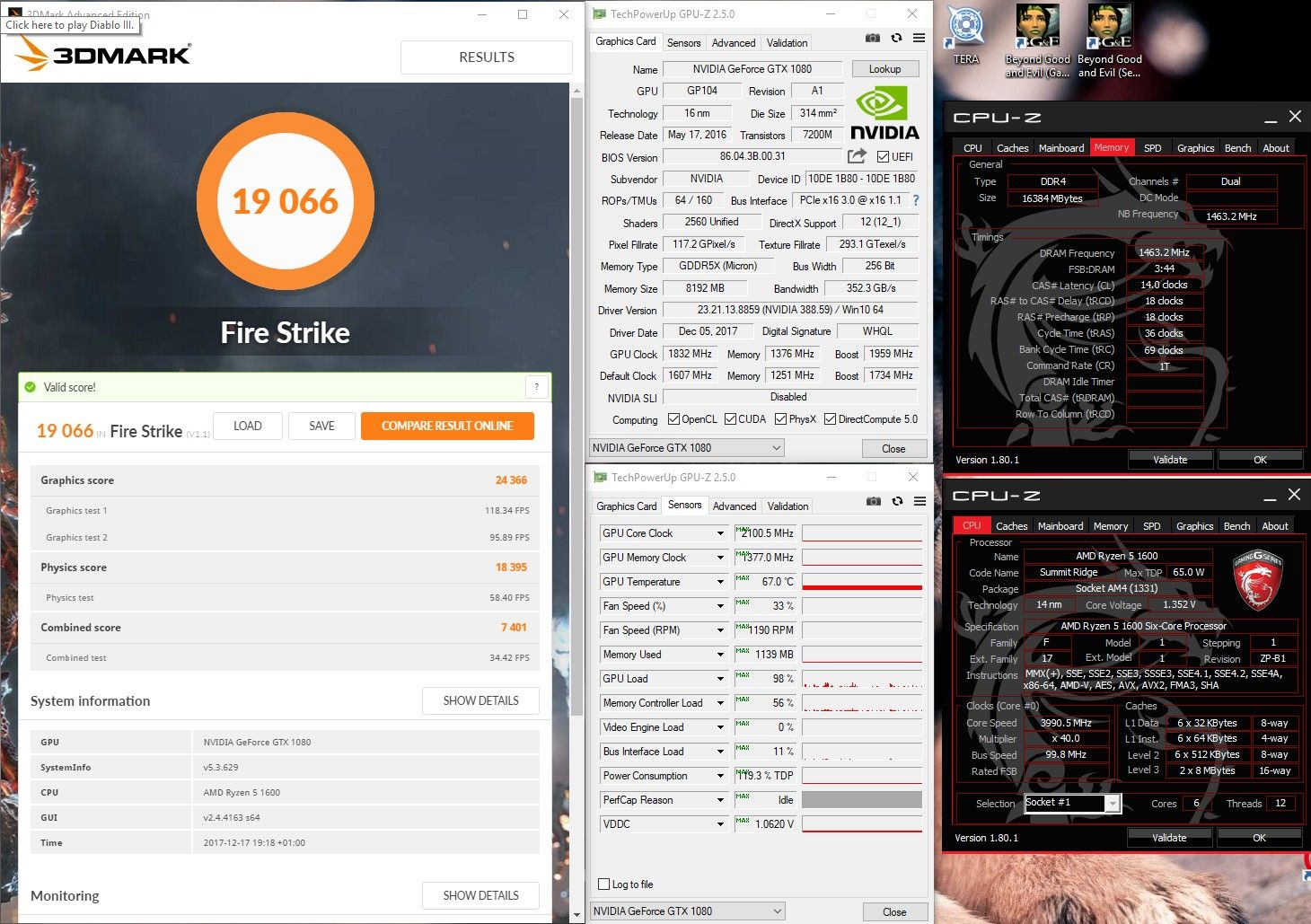
Task: Enable Log to file checkbox
Action: click(x=604, y=884)
